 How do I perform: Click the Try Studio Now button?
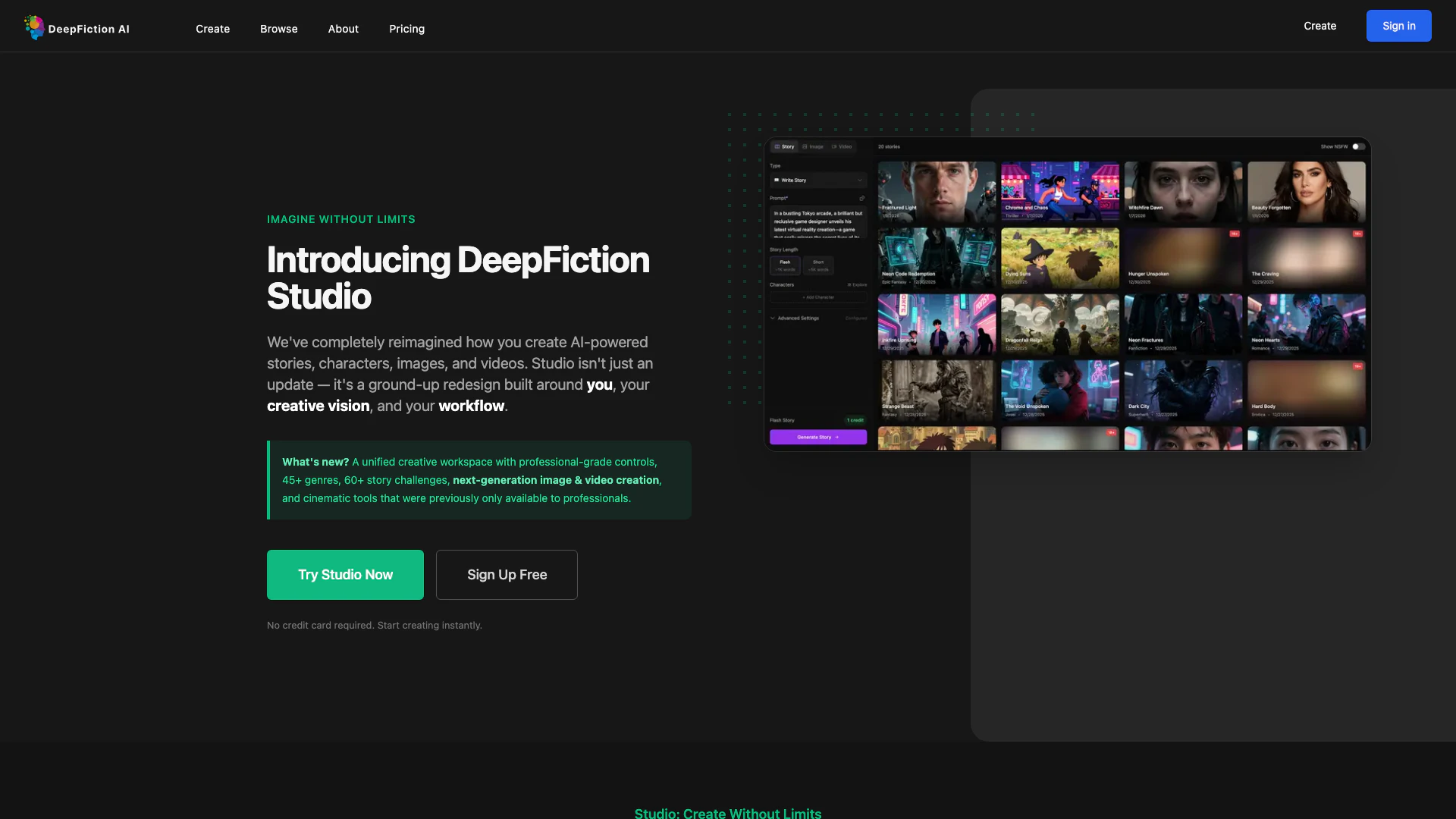pos(345,575)
